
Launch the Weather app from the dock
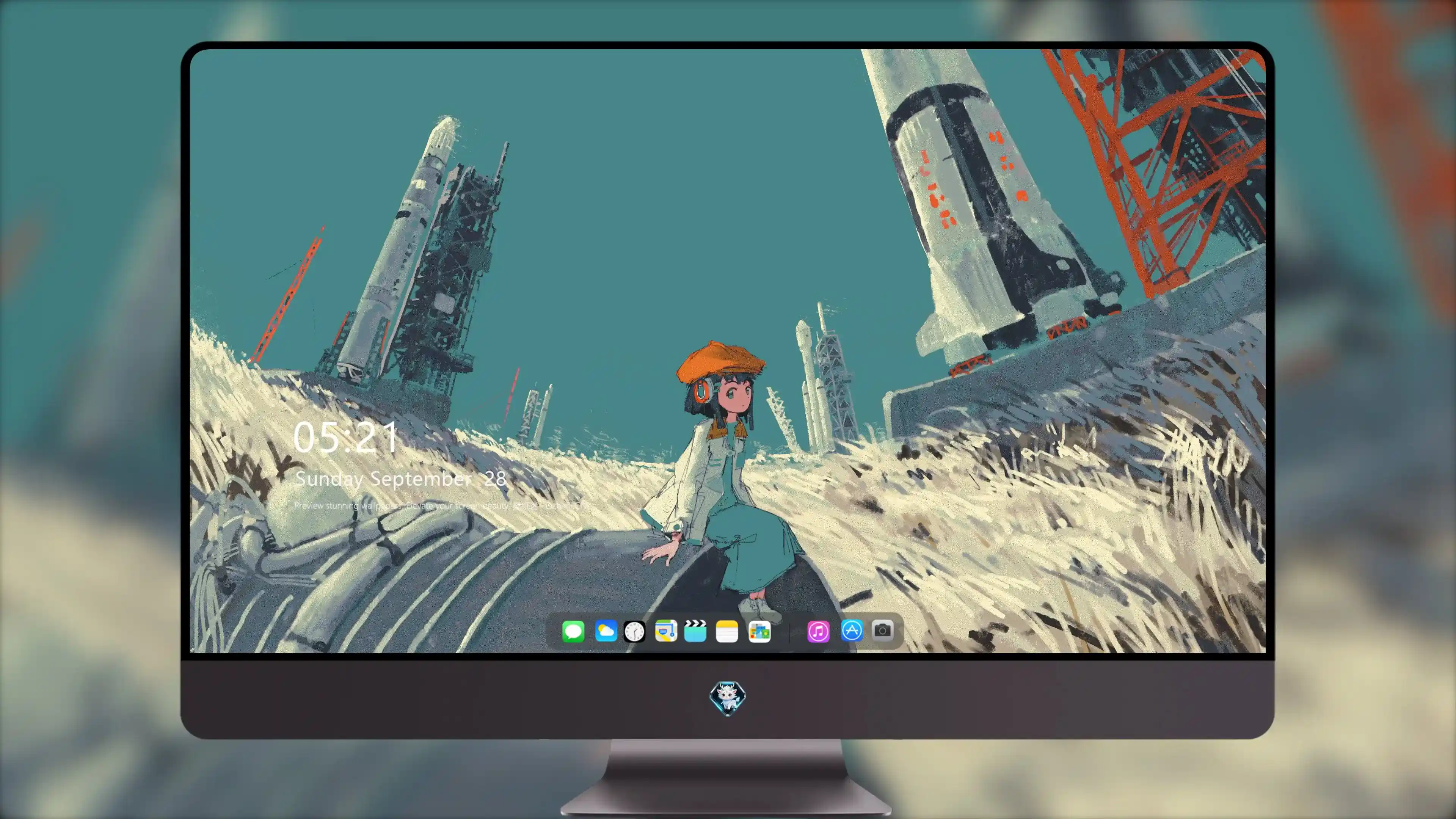(x=606, y=631)
